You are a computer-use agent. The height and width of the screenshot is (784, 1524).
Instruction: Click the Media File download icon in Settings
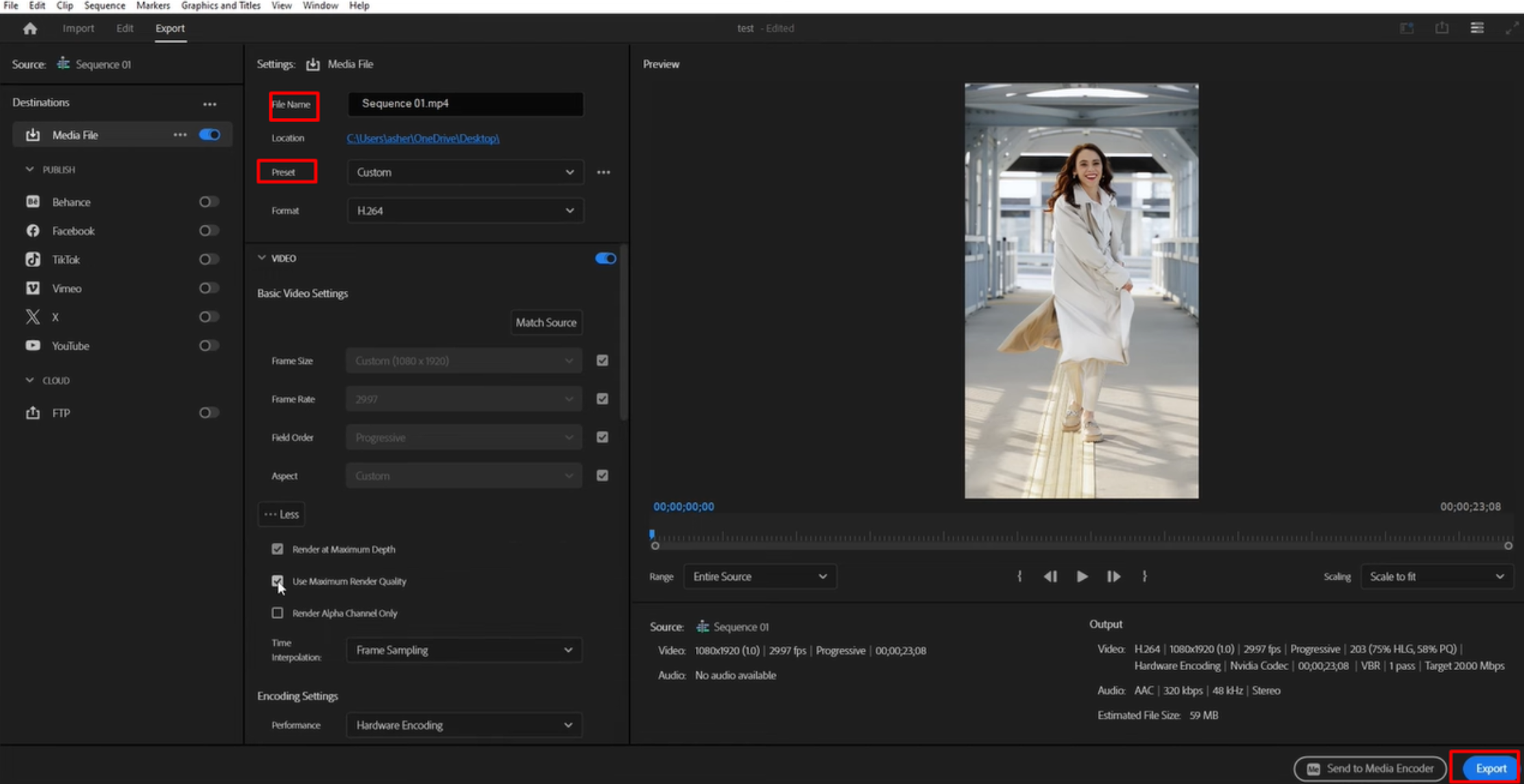tap(313, 63)
